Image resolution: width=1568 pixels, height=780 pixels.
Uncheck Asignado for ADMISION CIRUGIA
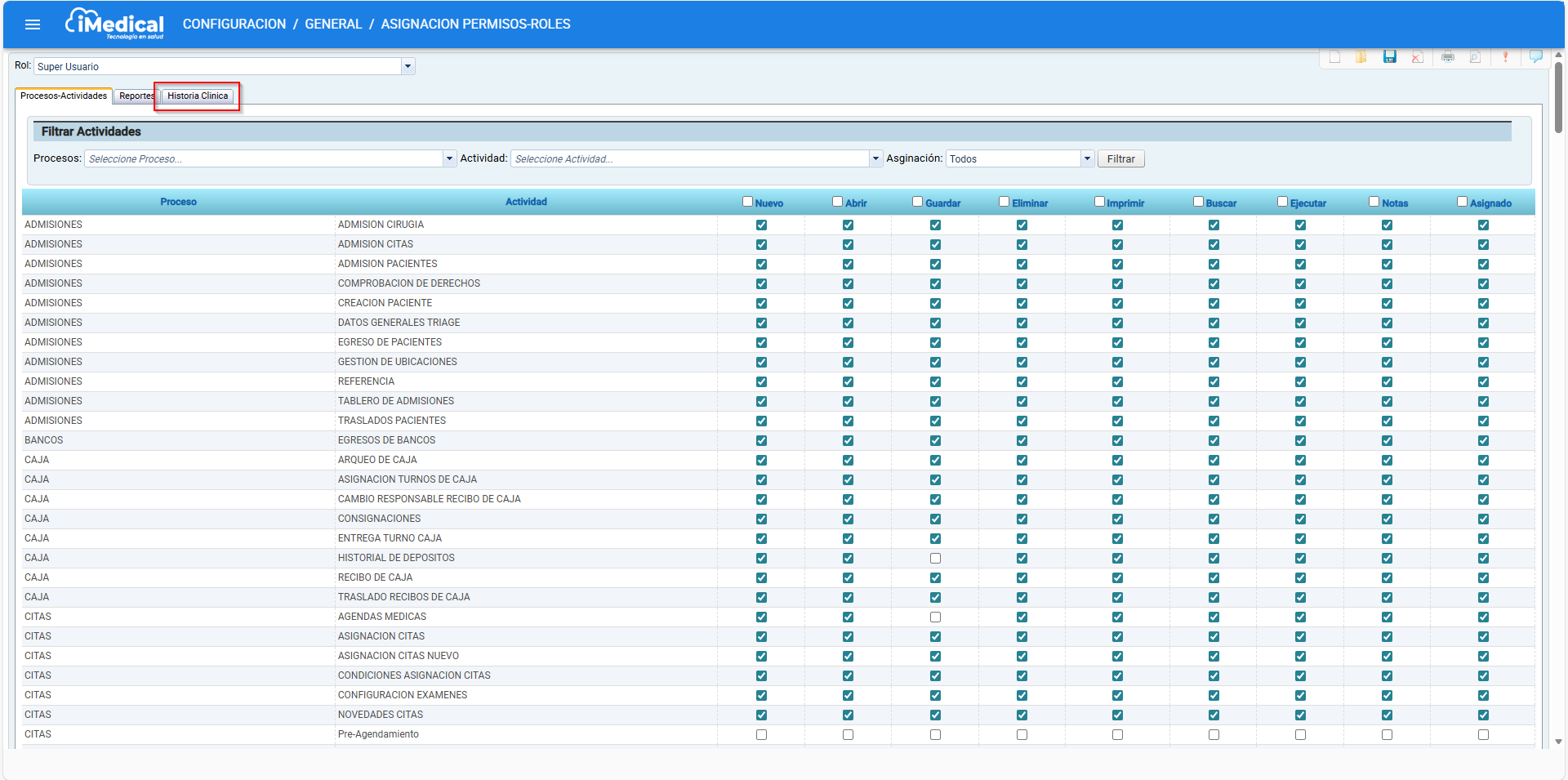click(x=1483, y=225)
